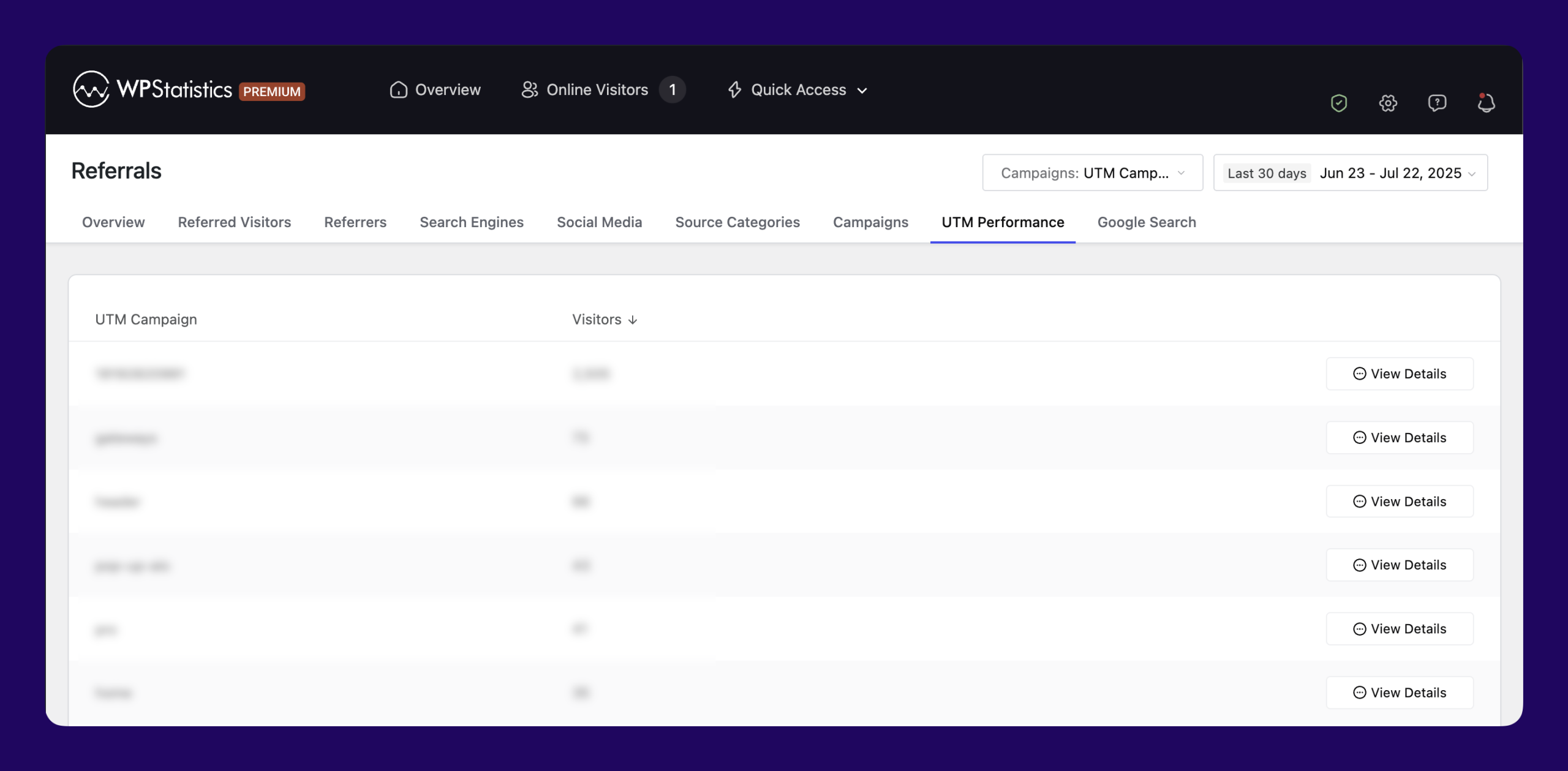Open the Campaigns UTM filter dropdown
Screen dimensions: 1568x771
pyautogui.click(x=1093, y=173)
